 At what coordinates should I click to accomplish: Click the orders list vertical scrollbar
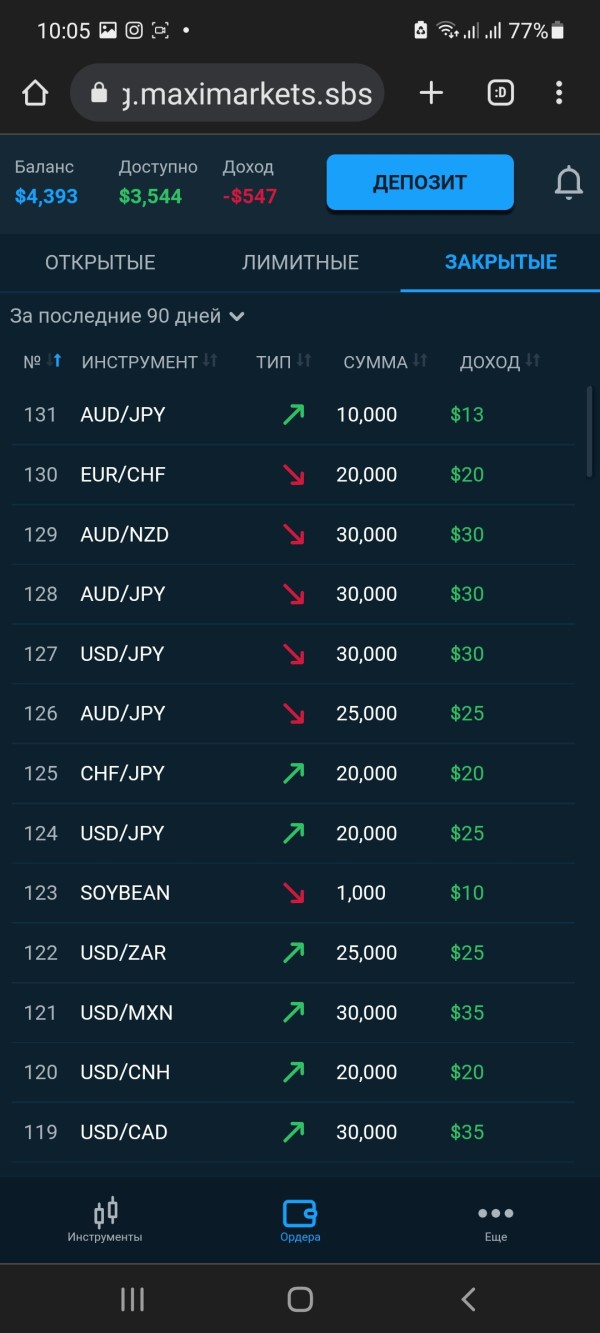click(x=589, y=432)
